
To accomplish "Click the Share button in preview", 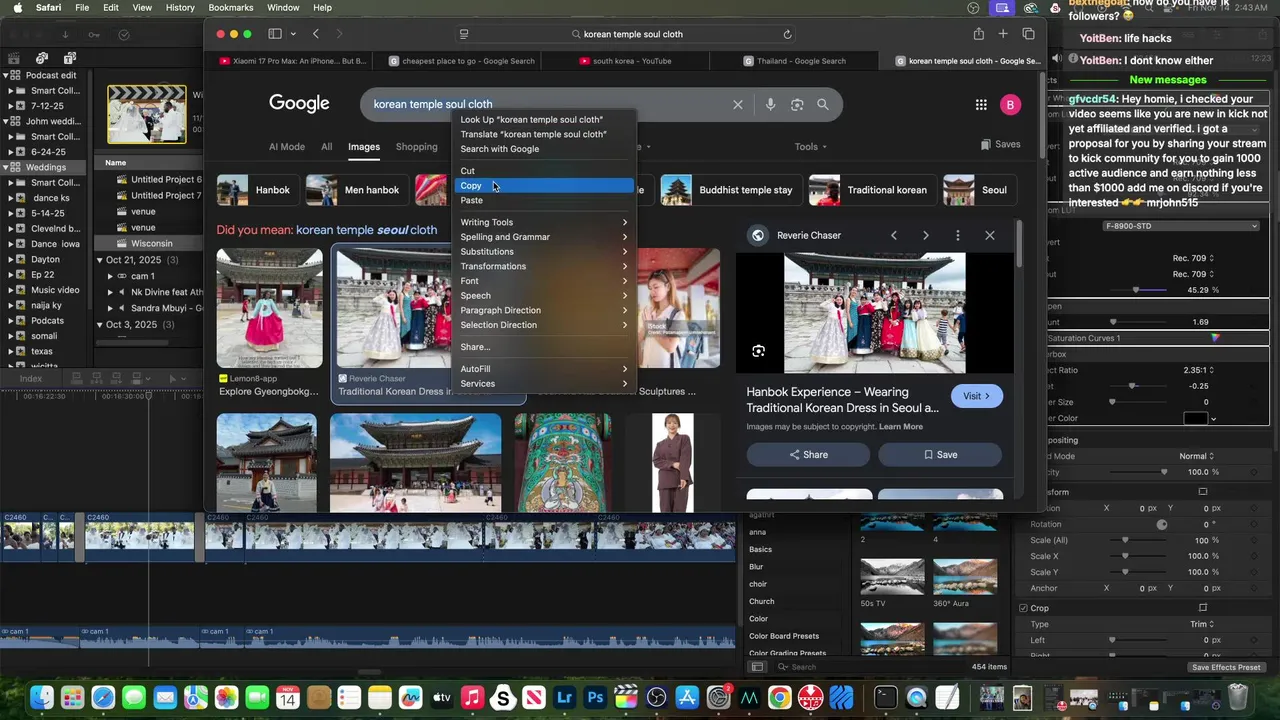I will pyautogui.click(x=809, y=455).
